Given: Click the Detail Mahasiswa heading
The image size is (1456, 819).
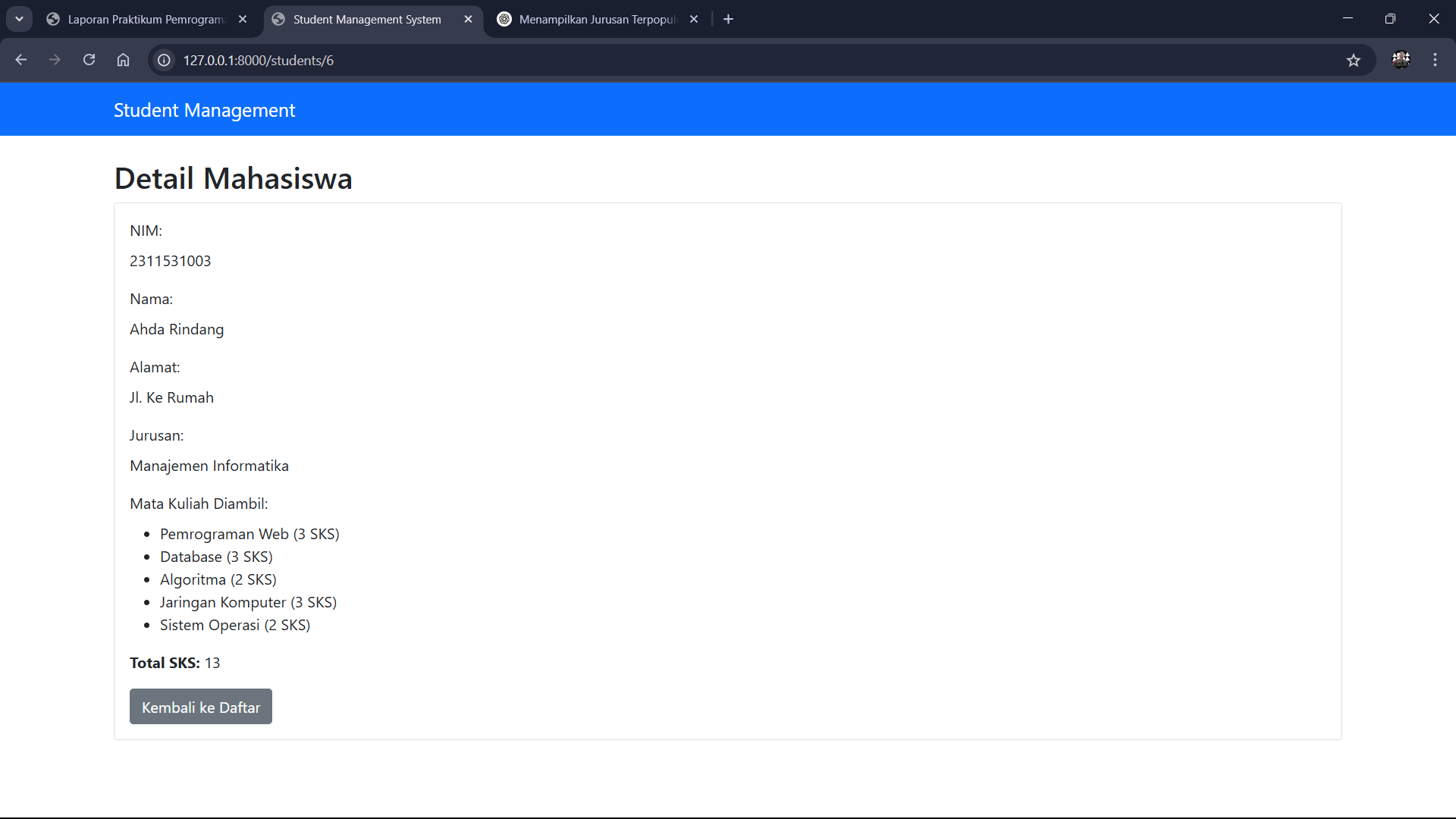Looking at the screenshot, I should click(x=233, y=179).
